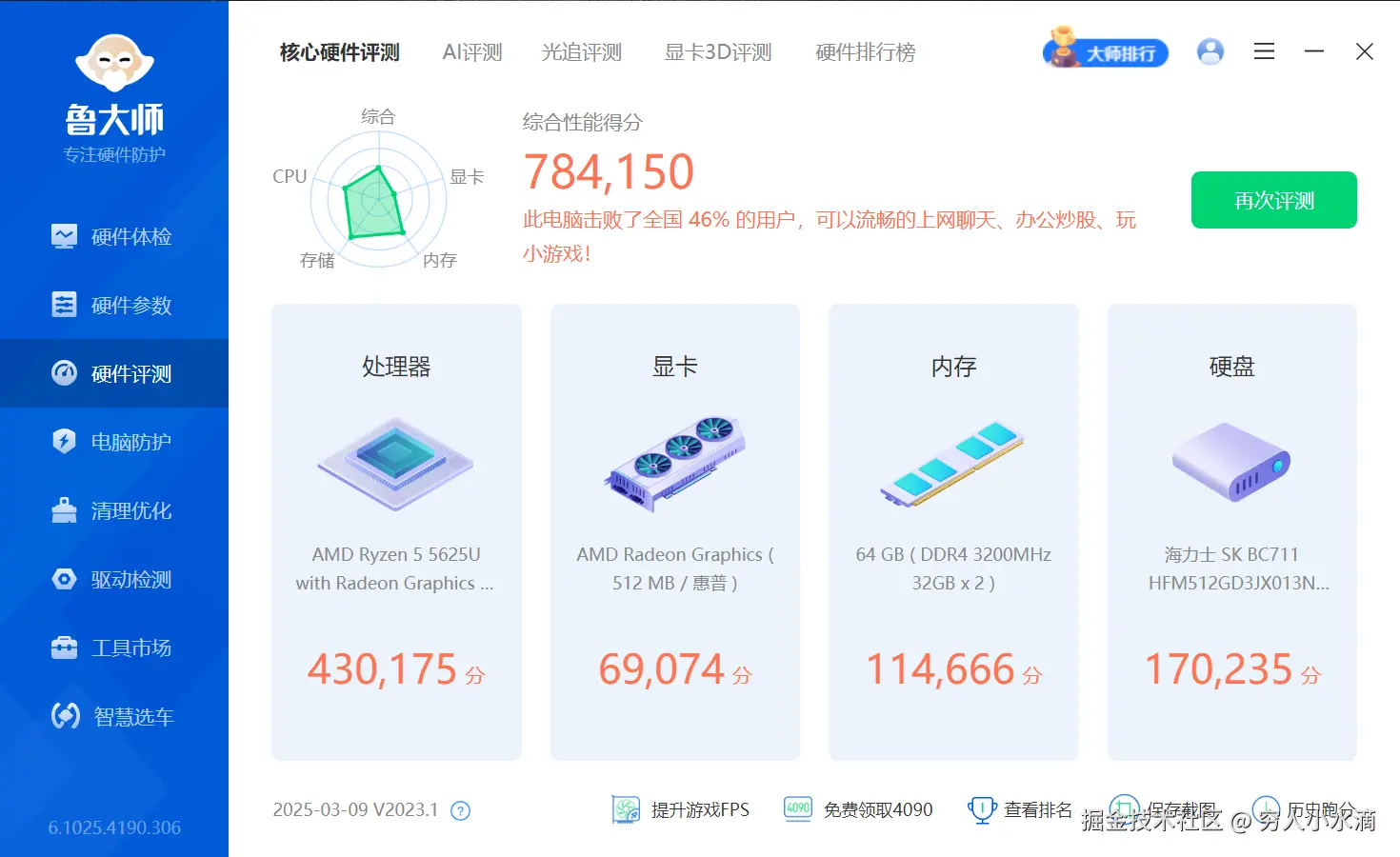This screenshot has width=1400, height=857.
Task: Click the memory score 114,666
Action: 941,669
